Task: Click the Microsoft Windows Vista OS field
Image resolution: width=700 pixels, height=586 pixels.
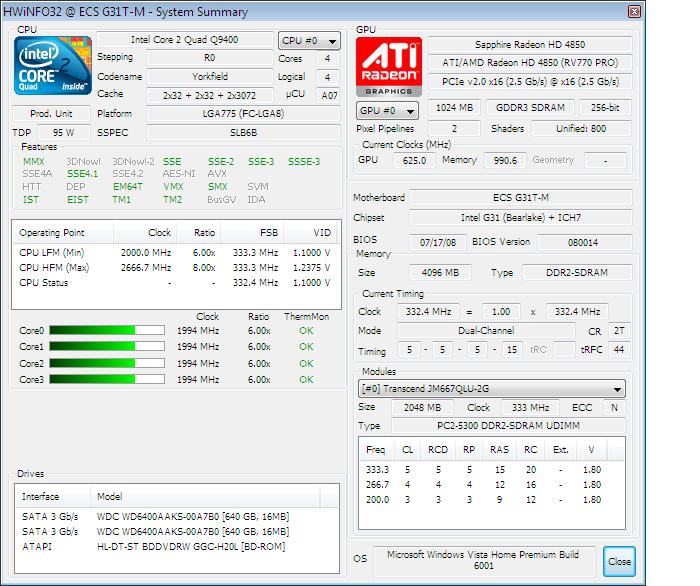Action: click(x=483, y=561)
